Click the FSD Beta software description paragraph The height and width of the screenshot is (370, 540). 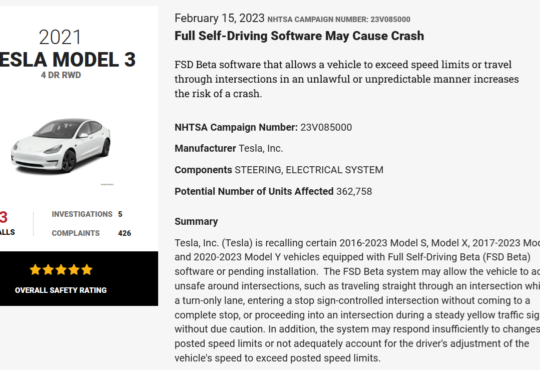coord(346,79)
